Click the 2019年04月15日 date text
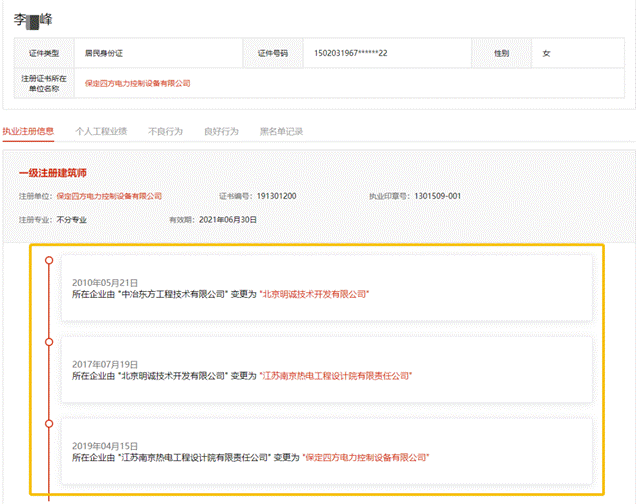The image size is (636, 504). pos(105,446)
